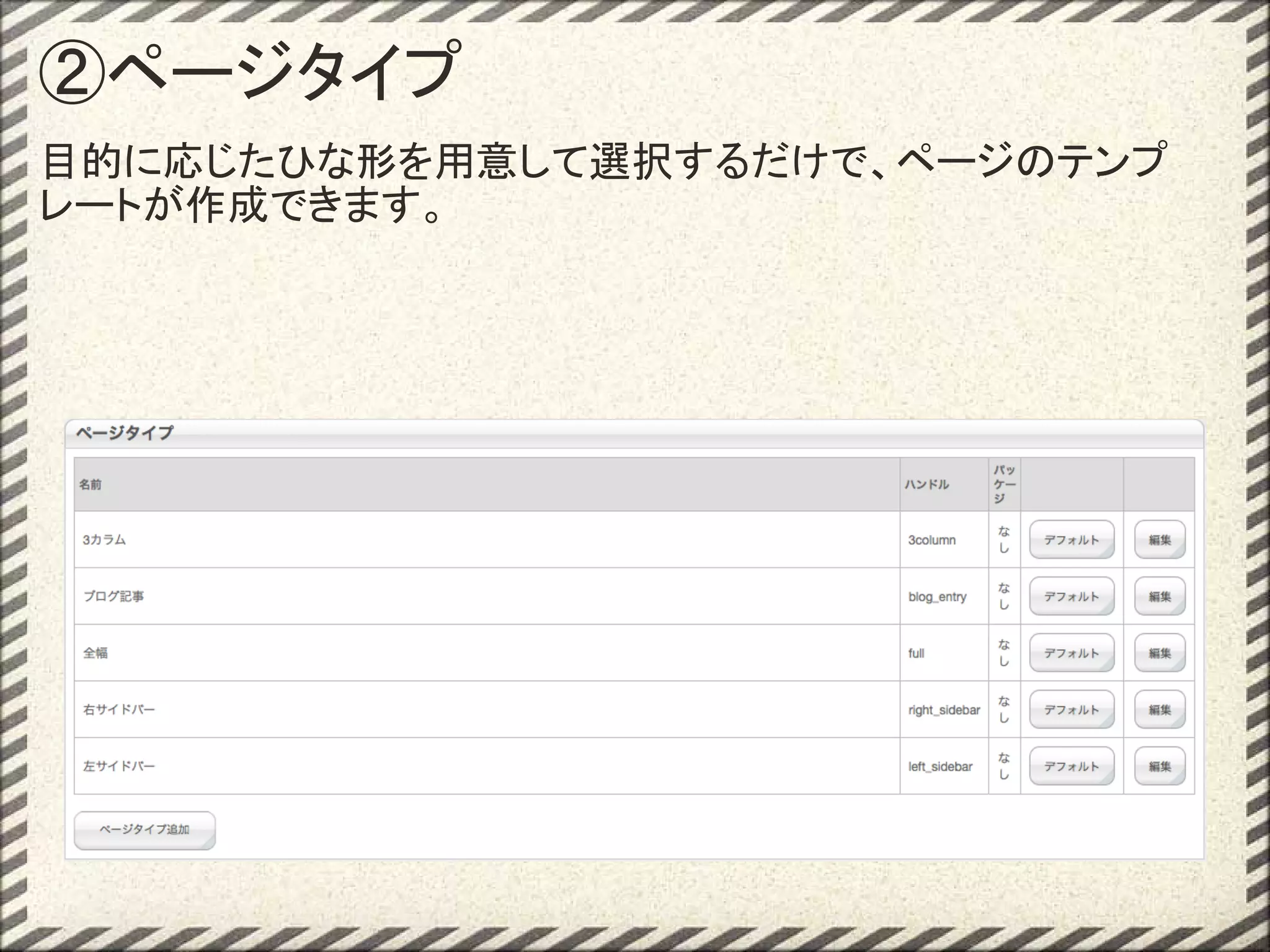Click the なし package cell for 3column
1270x952 pixels.
[1005, 540]
